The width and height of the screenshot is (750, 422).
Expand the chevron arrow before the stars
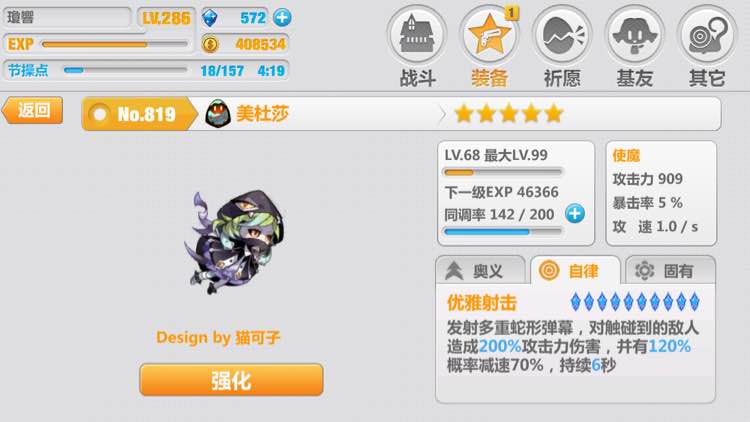(x=441, y=114)
